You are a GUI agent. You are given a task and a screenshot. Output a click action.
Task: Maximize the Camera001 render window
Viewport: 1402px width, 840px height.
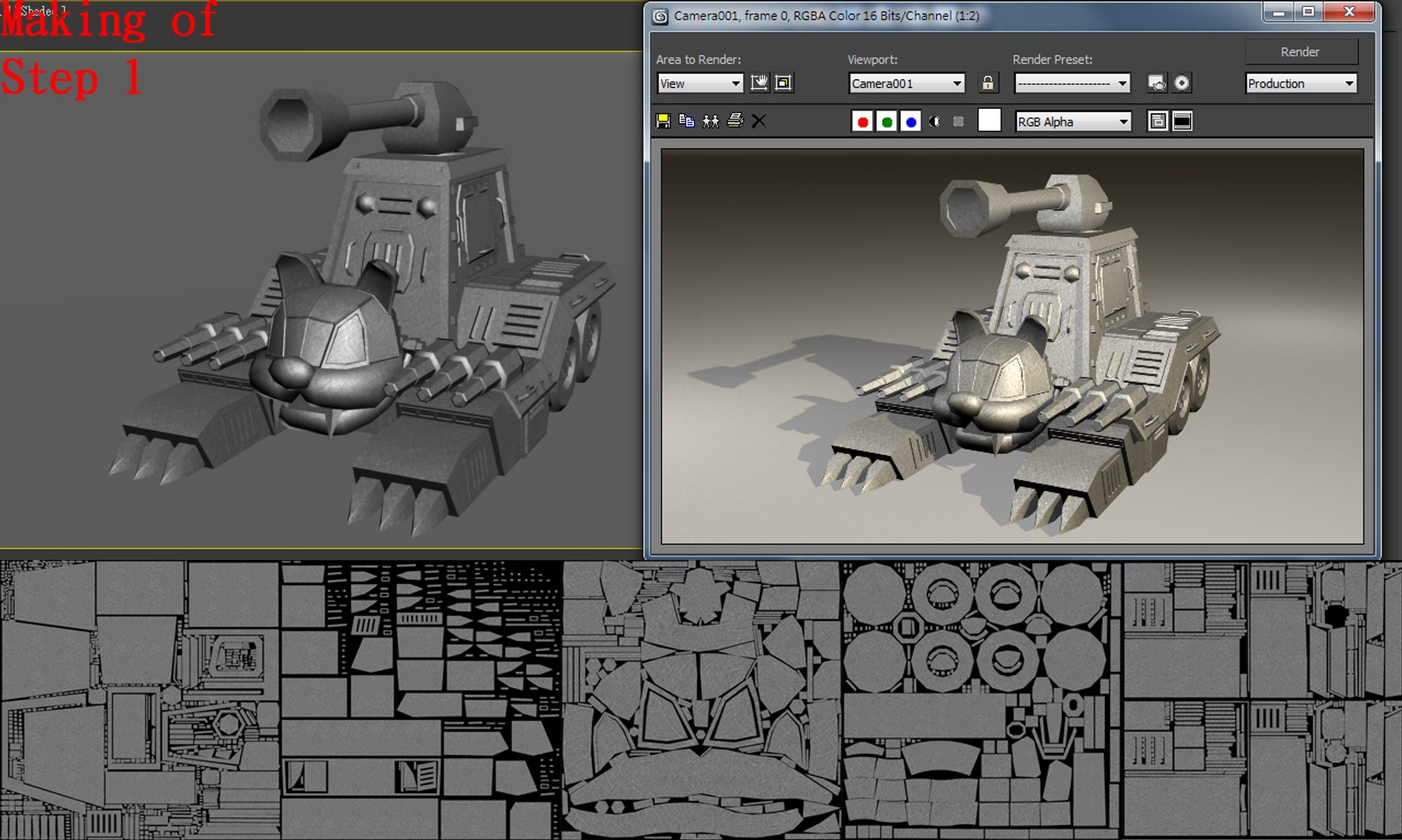click(1309, 12)
